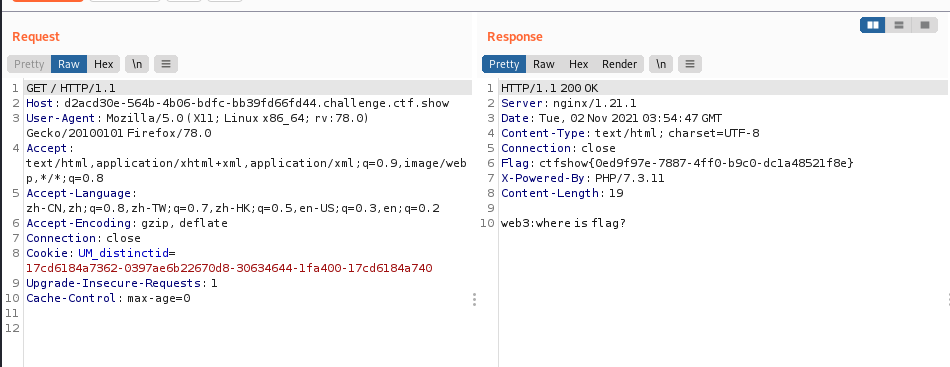Click the Response panel title

(514, 36)
